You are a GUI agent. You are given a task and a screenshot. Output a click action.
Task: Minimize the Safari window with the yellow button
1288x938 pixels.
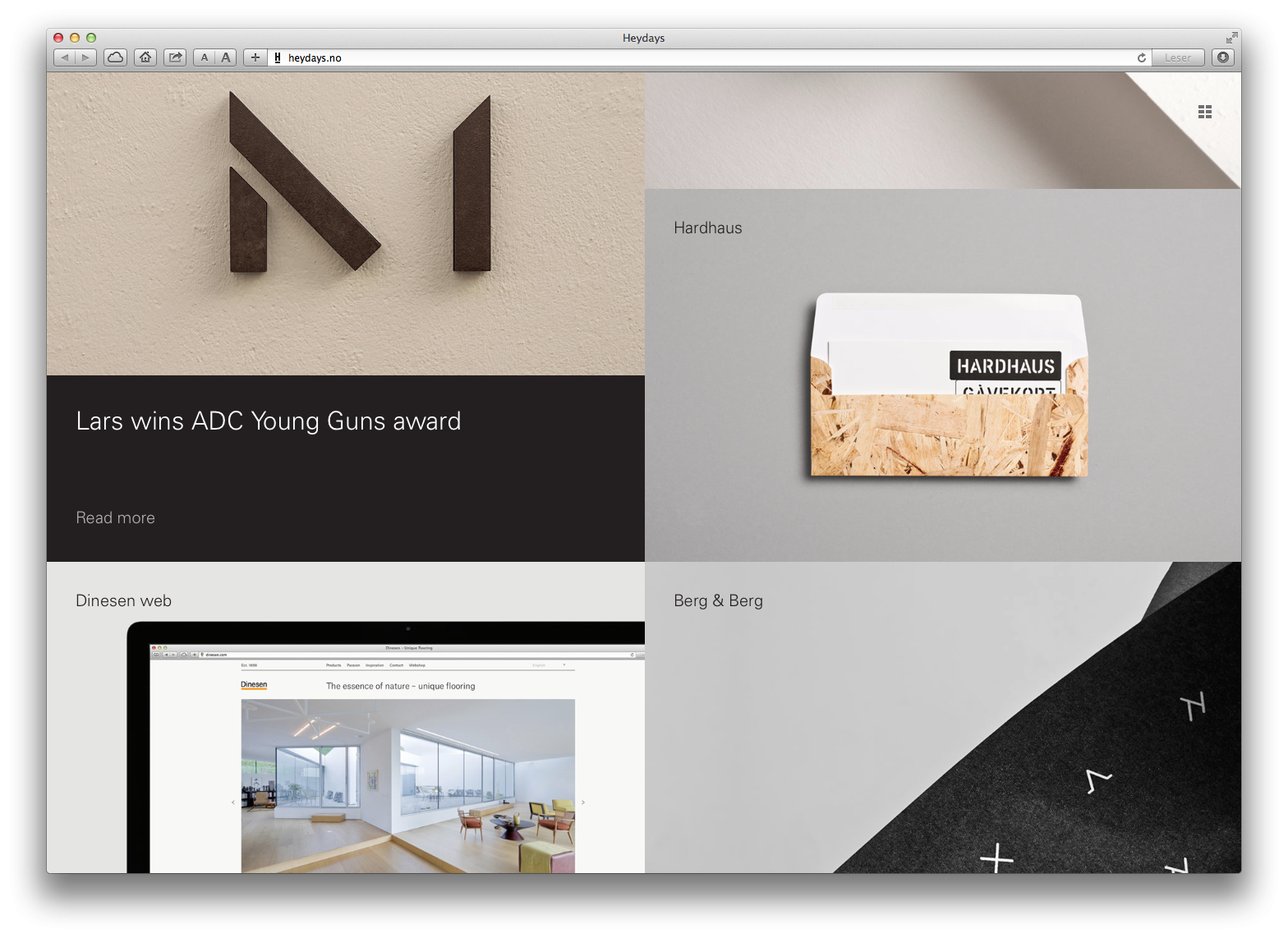click(x=75, y=38)
